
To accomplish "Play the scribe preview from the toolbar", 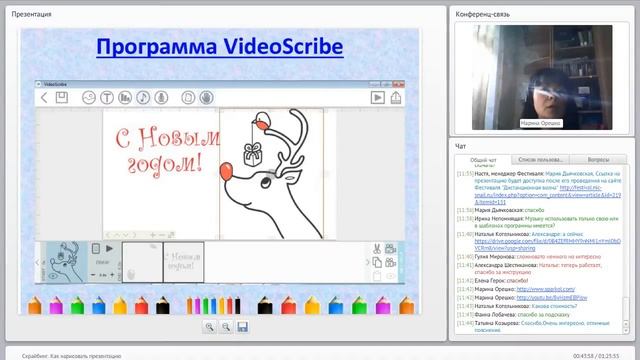I will tap(378, 98).
